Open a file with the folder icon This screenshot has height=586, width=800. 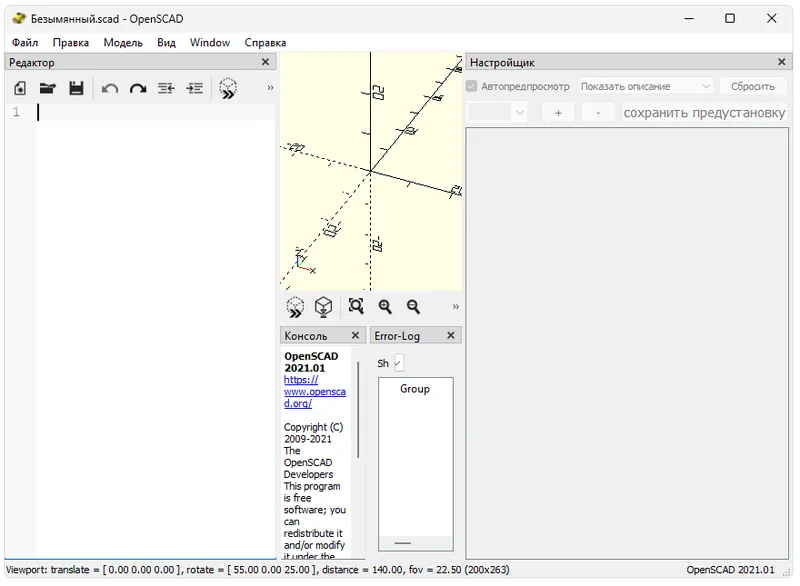(x=48, y=88)
